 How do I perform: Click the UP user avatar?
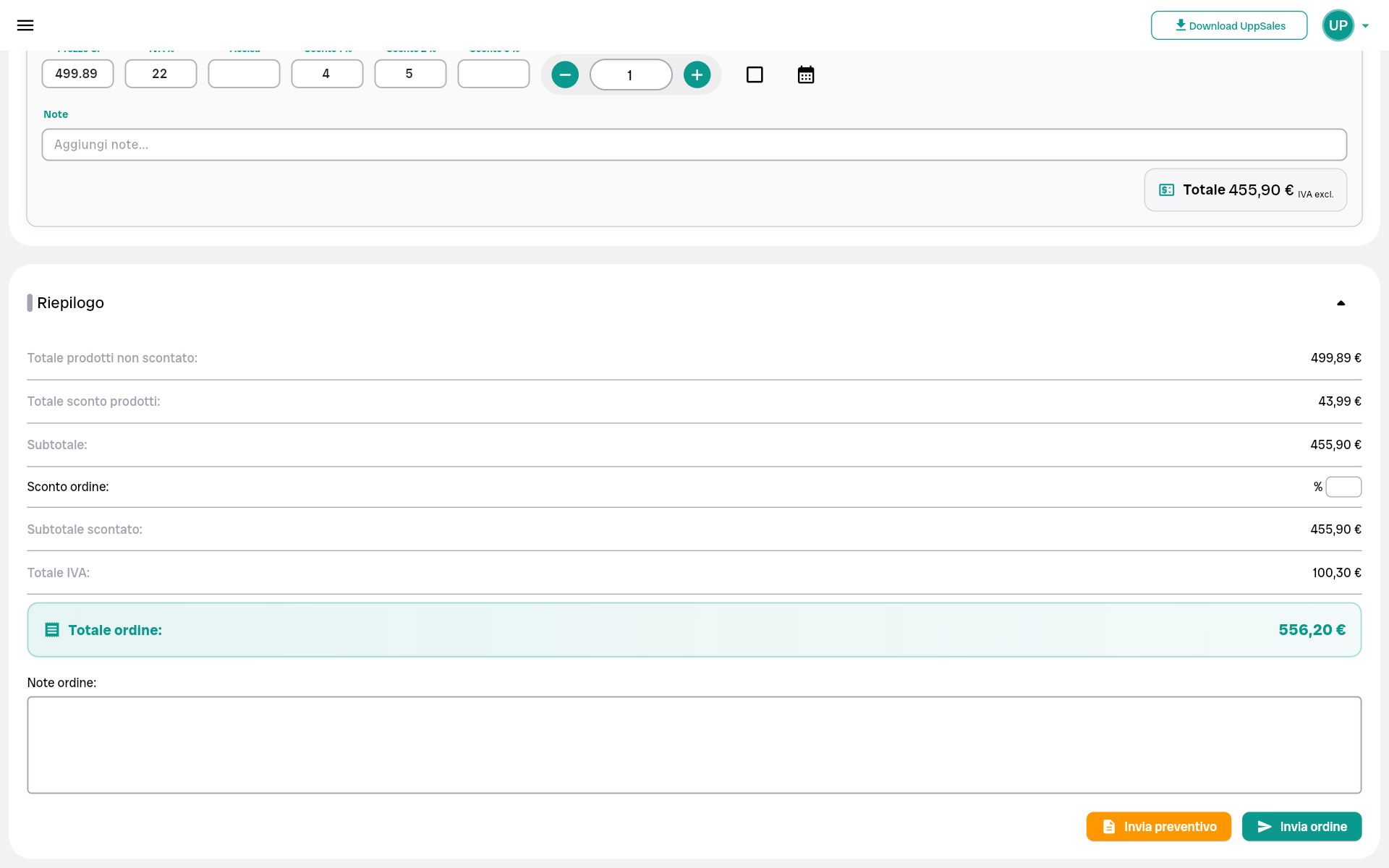click(x=1338, y=25)
